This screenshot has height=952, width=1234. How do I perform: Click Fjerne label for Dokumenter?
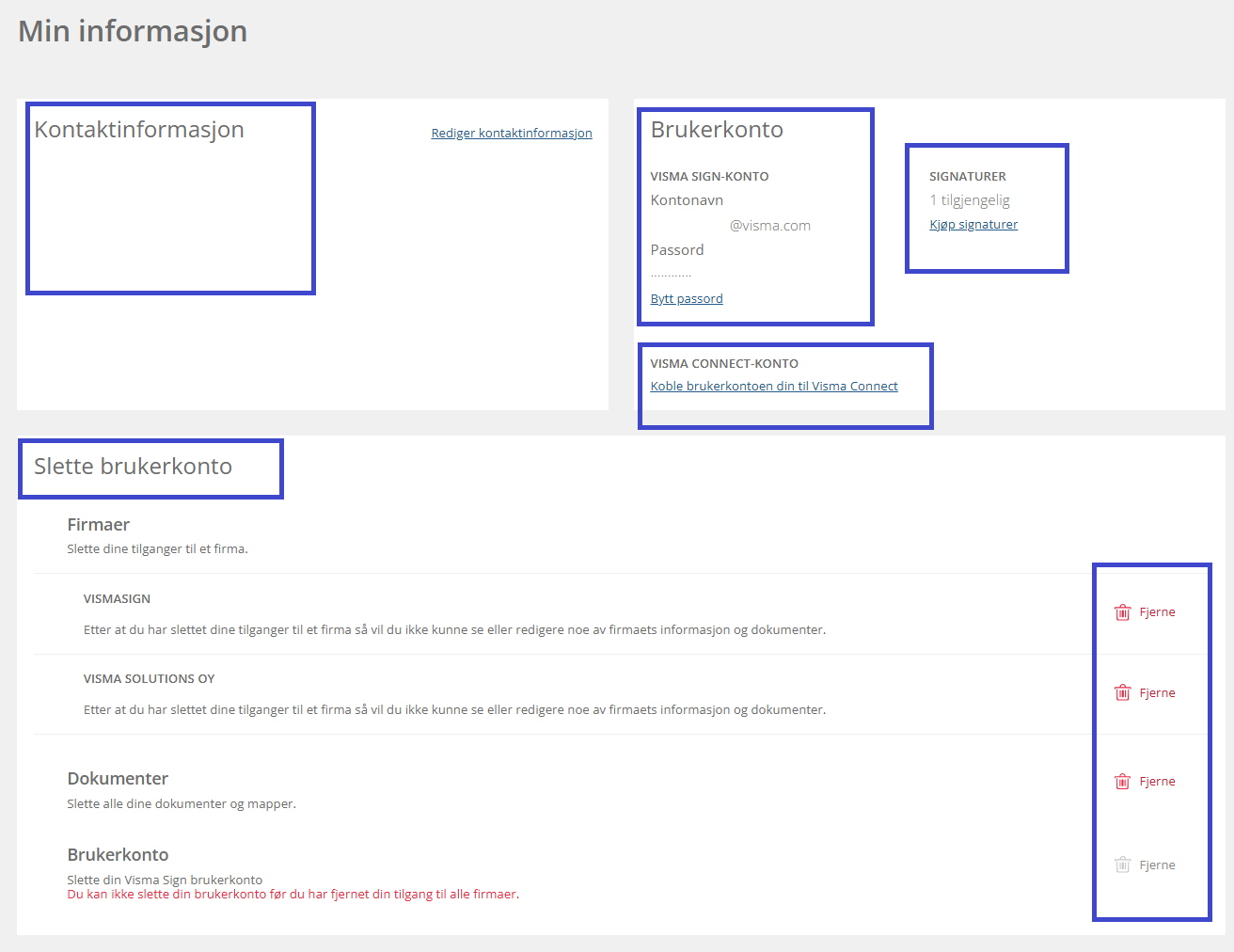pos(1157,782)
